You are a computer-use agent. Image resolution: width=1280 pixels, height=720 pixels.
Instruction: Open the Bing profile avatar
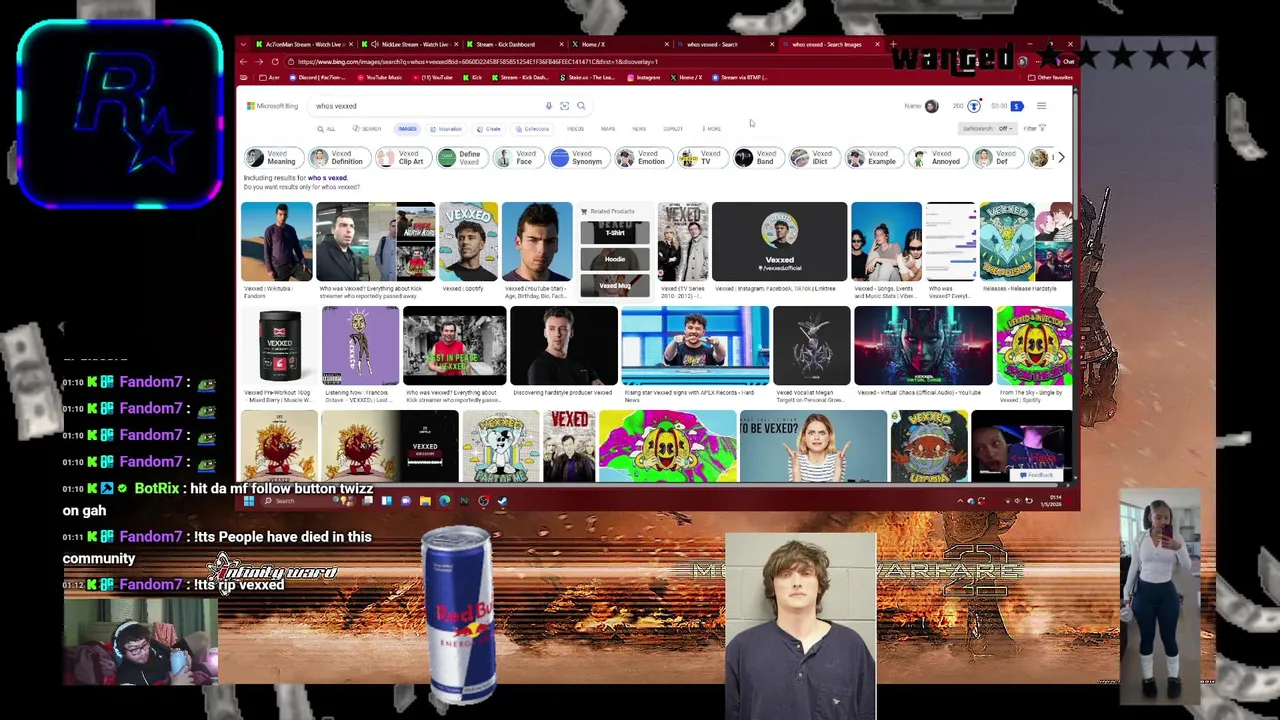tap(931, 106)
